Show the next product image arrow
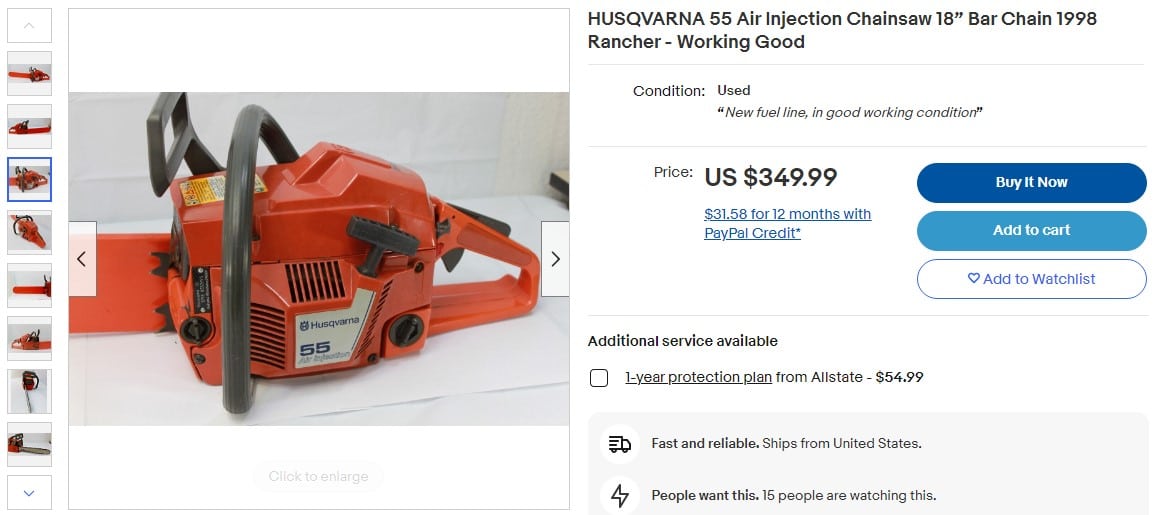 (x=555, y=259)
